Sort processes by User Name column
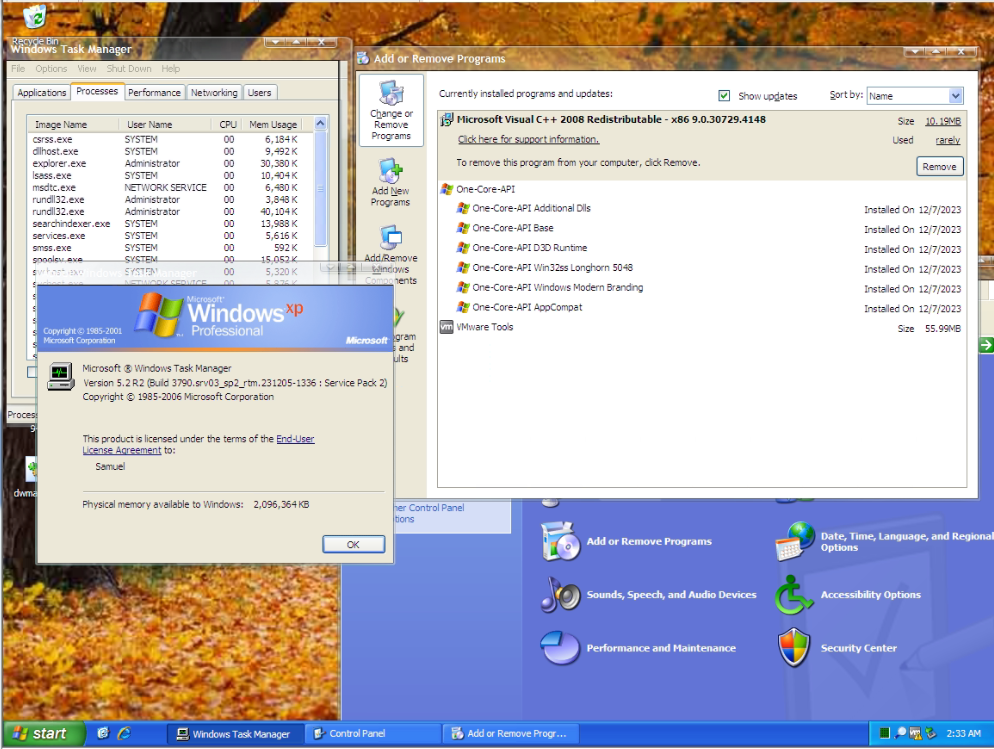994x749 pixels. click(x=165, y=124)
